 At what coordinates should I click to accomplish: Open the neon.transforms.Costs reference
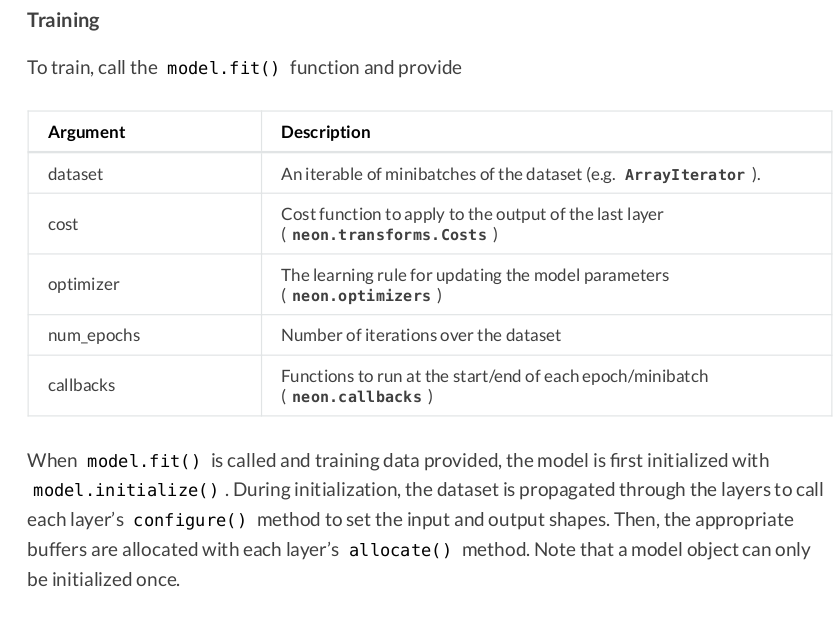coord(389,235)
